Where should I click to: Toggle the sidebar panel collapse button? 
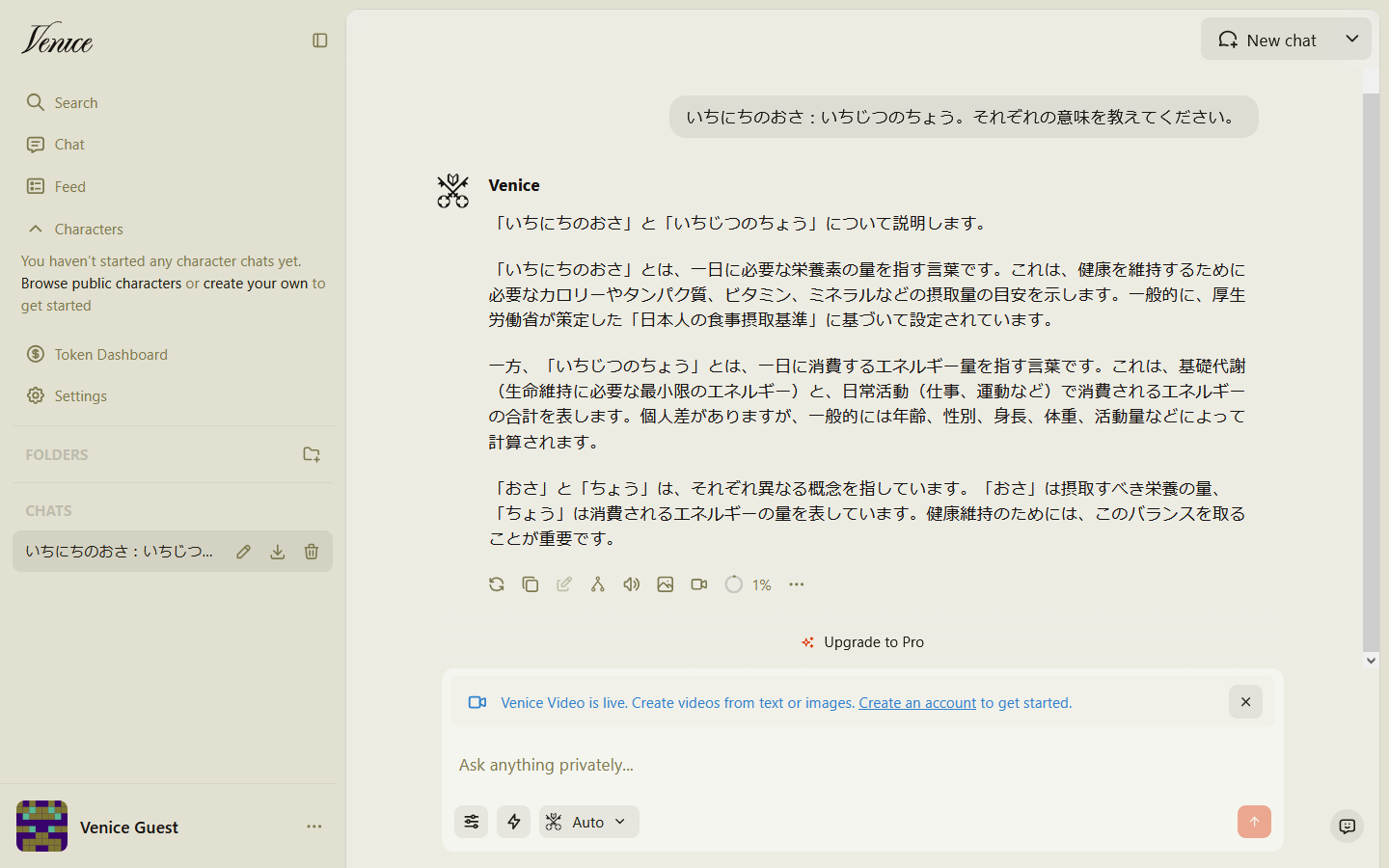(320, 41)
